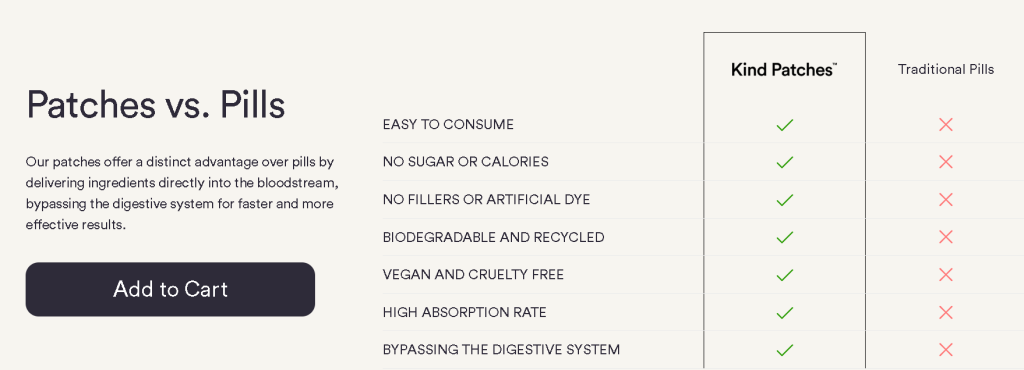
Task: Select the Traditional Pills column header
Action: click(x=946, y=69)
